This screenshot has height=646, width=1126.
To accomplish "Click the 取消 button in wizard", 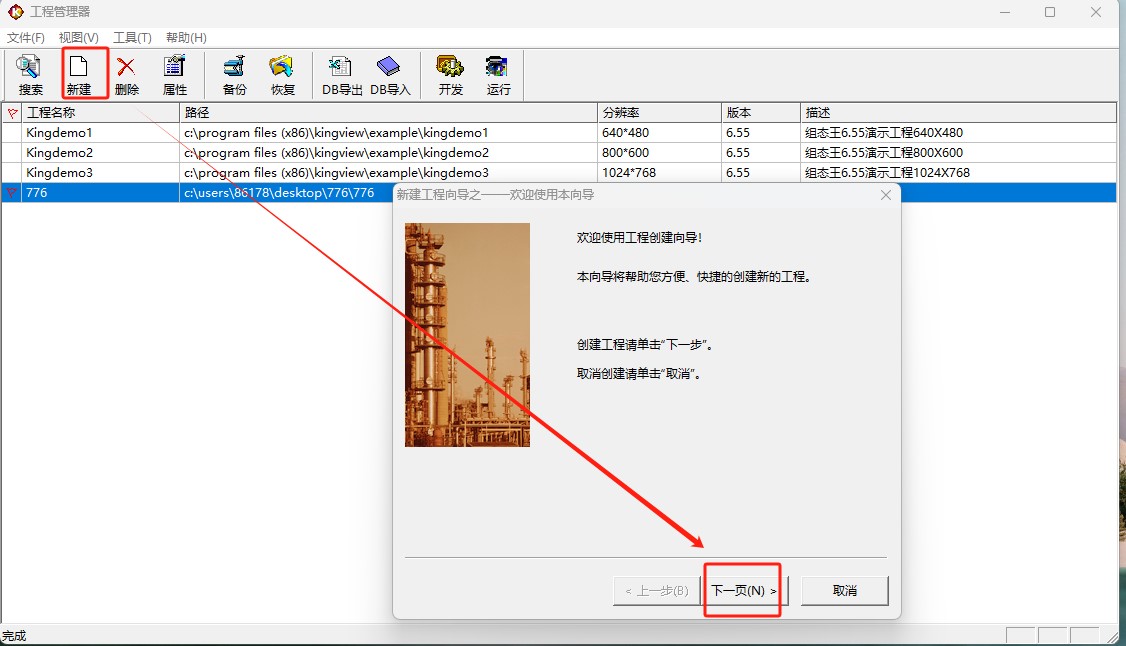I will 844,591.
